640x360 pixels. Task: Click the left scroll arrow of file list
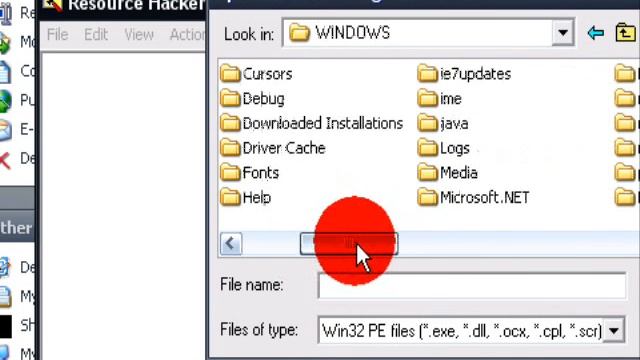click(x=231, y=244)
